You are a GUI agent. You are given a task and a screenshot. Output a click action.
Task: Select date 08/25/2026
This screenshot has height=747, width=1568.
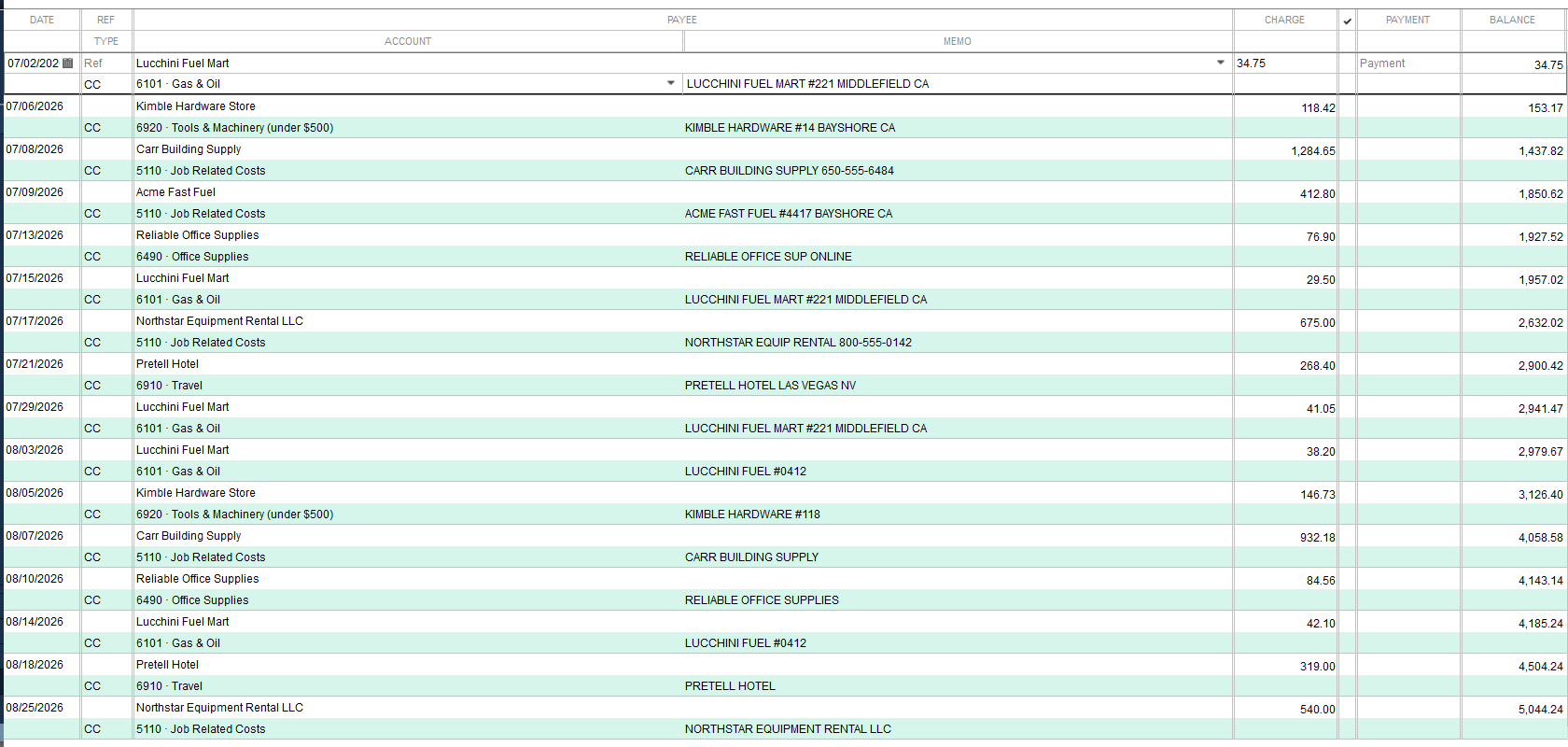35,708
